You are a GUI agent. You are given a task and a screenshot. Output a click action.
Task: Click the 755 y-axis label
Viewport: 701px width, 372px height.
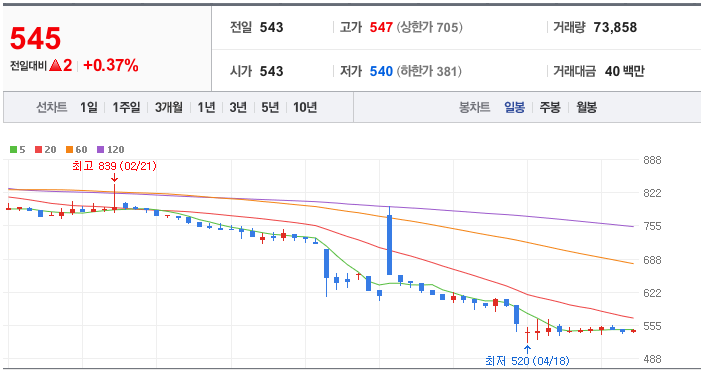(x=652, y=226)
